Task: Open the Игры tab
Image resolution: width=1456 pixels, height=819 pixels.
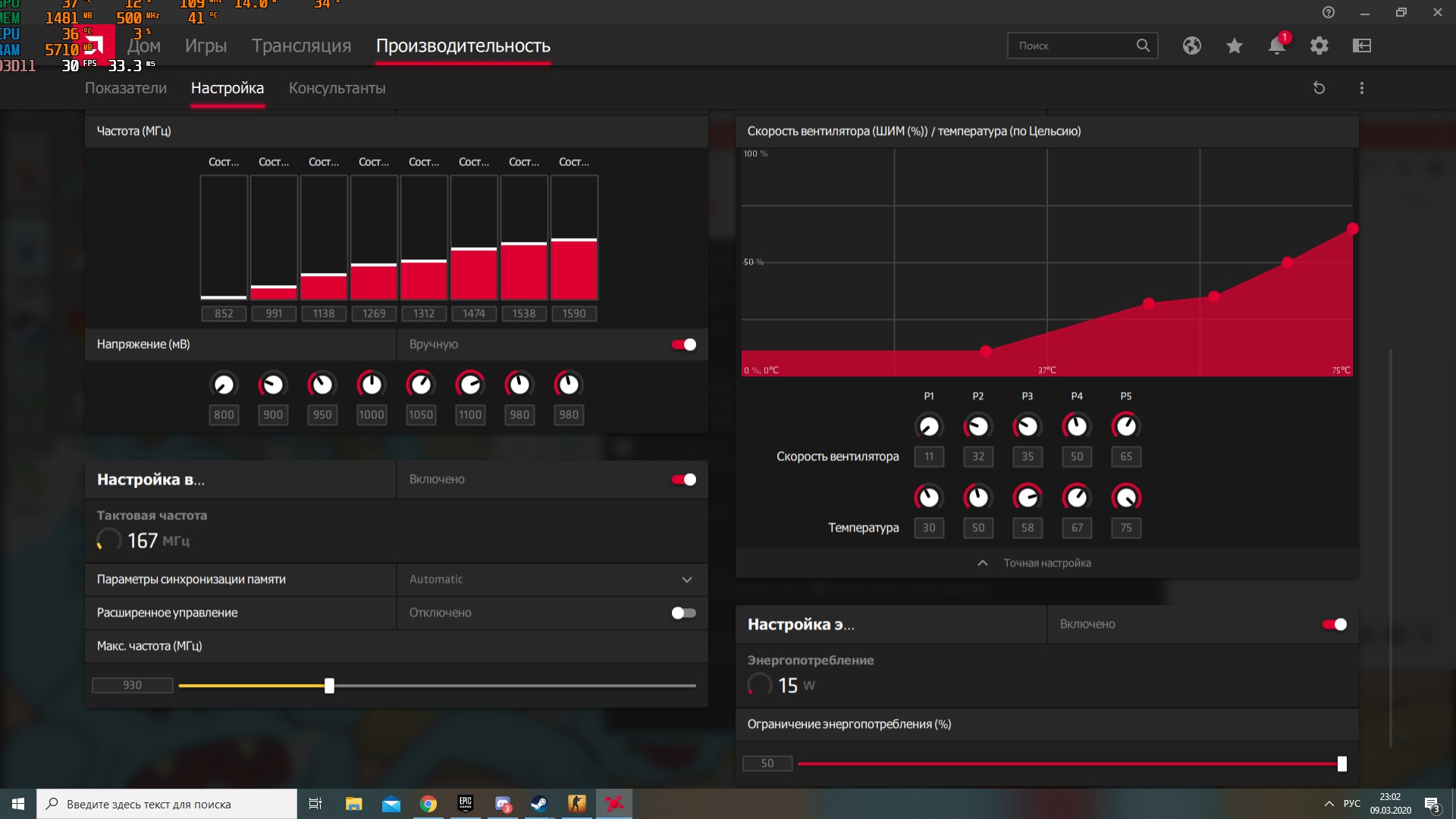Action: (206, 45)
